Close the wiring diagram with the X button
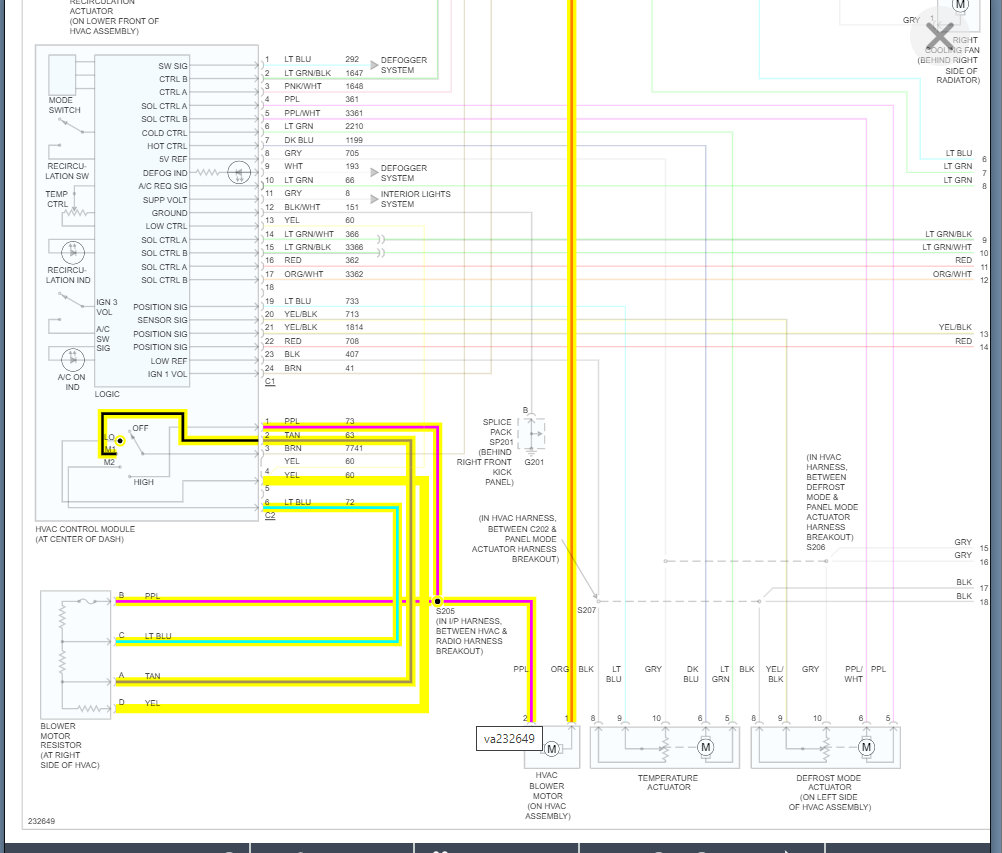Viewport: 1002px width, 853px height. coord(939,38)
